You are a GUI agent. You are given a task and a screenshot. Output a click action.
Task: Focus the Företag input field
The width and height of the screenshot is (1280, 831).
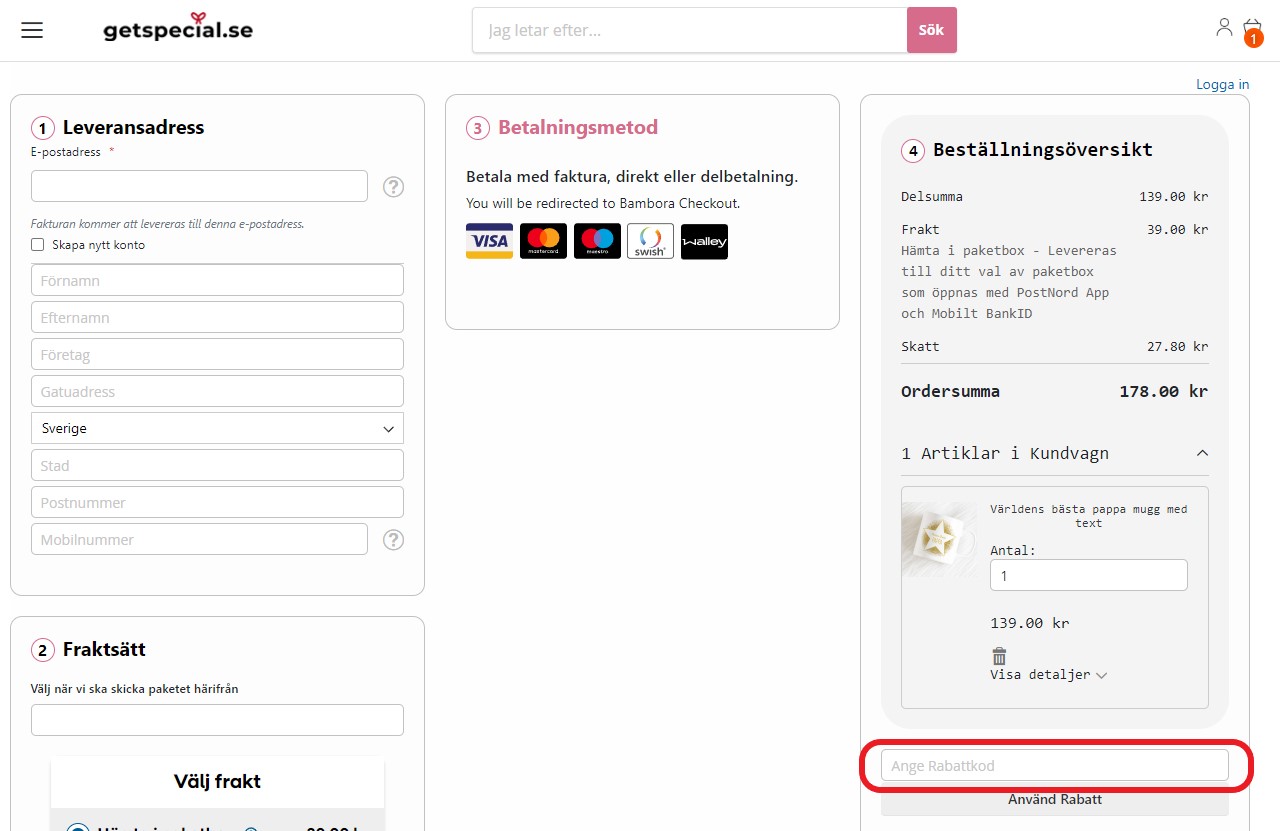click(x=217, y=354)
